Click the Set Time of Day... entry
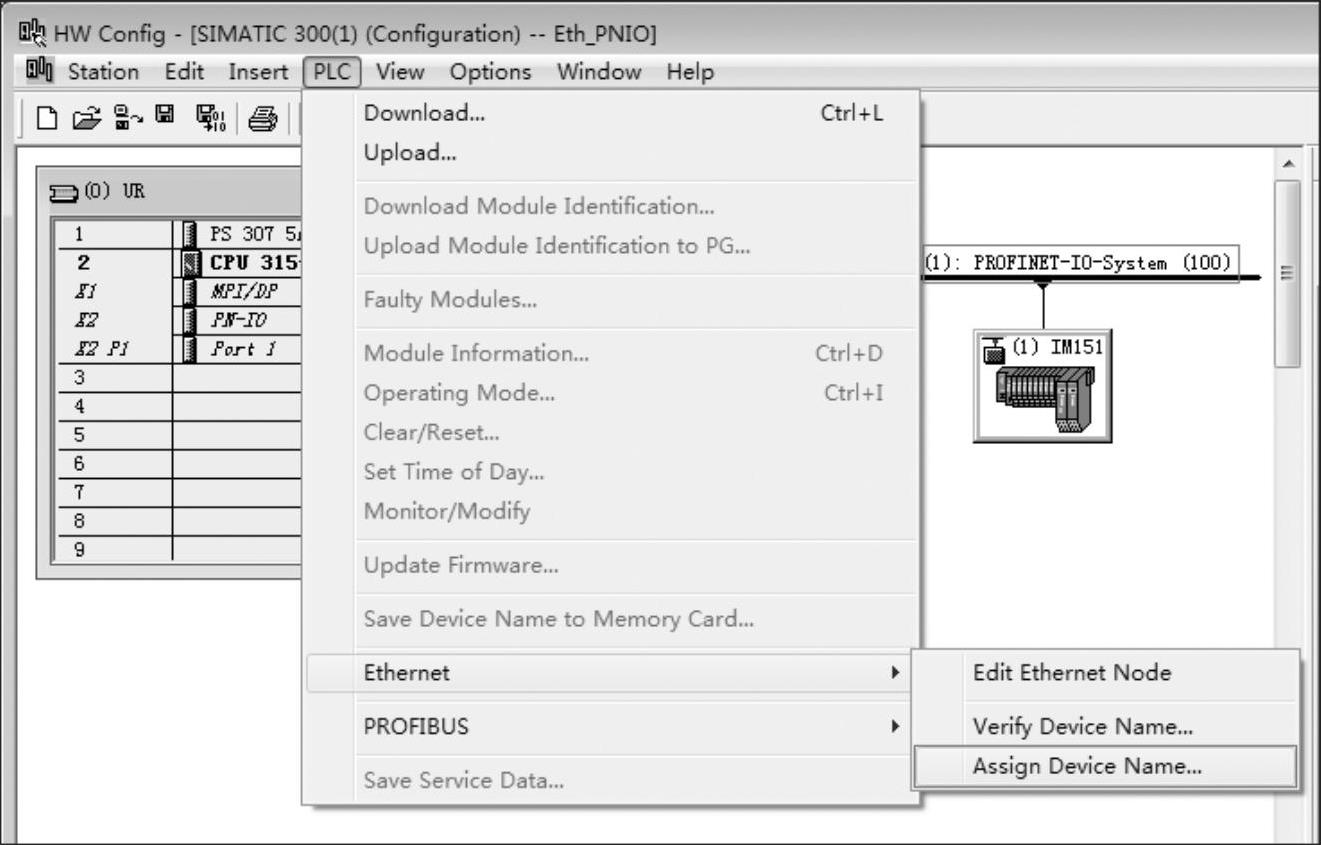This screenshot has width=1321, height=845. 611,471
